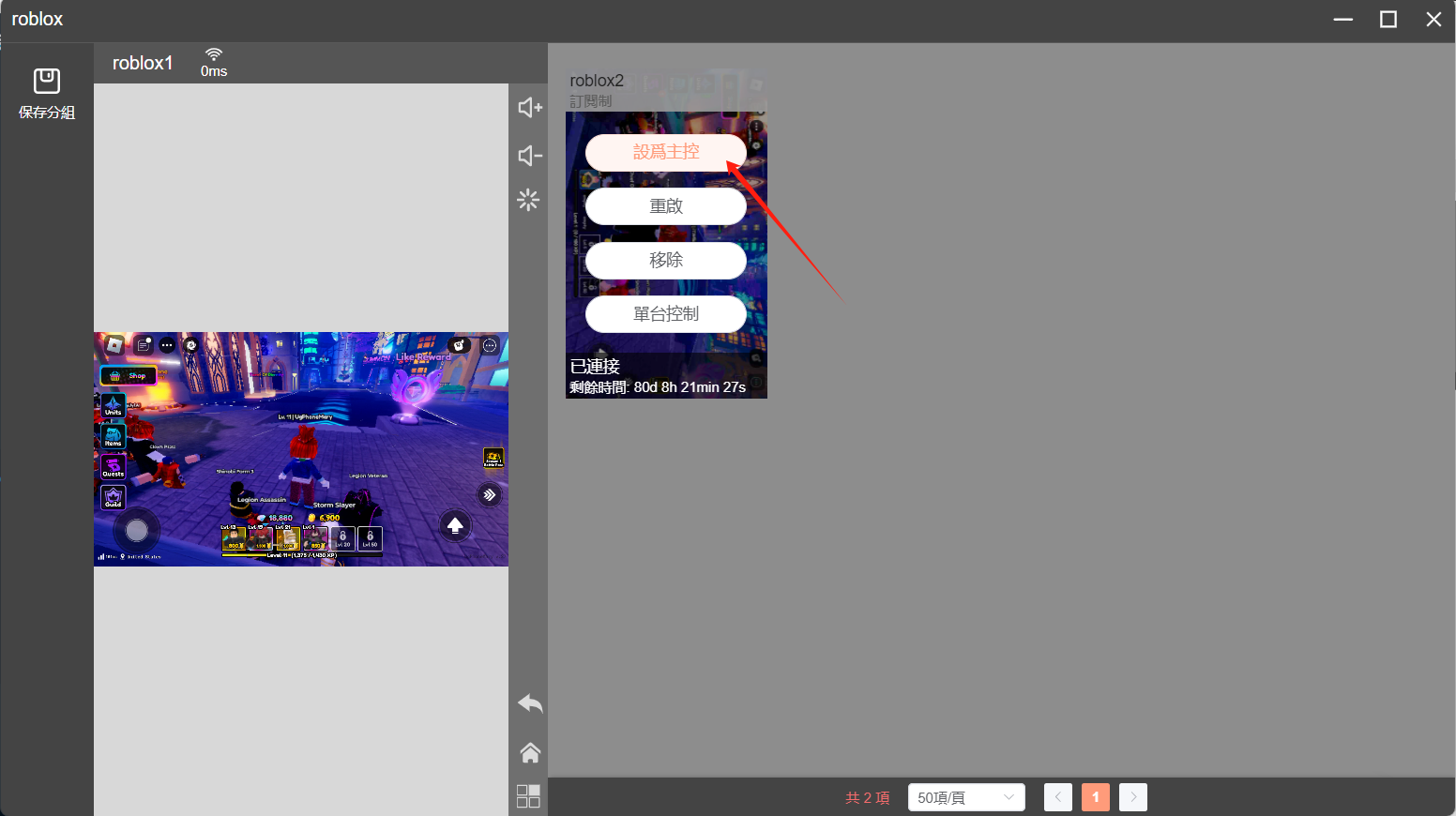Save group via 保存分組 icon
The width and height of the screenshot is (1456, 816).
coord(46,94)
